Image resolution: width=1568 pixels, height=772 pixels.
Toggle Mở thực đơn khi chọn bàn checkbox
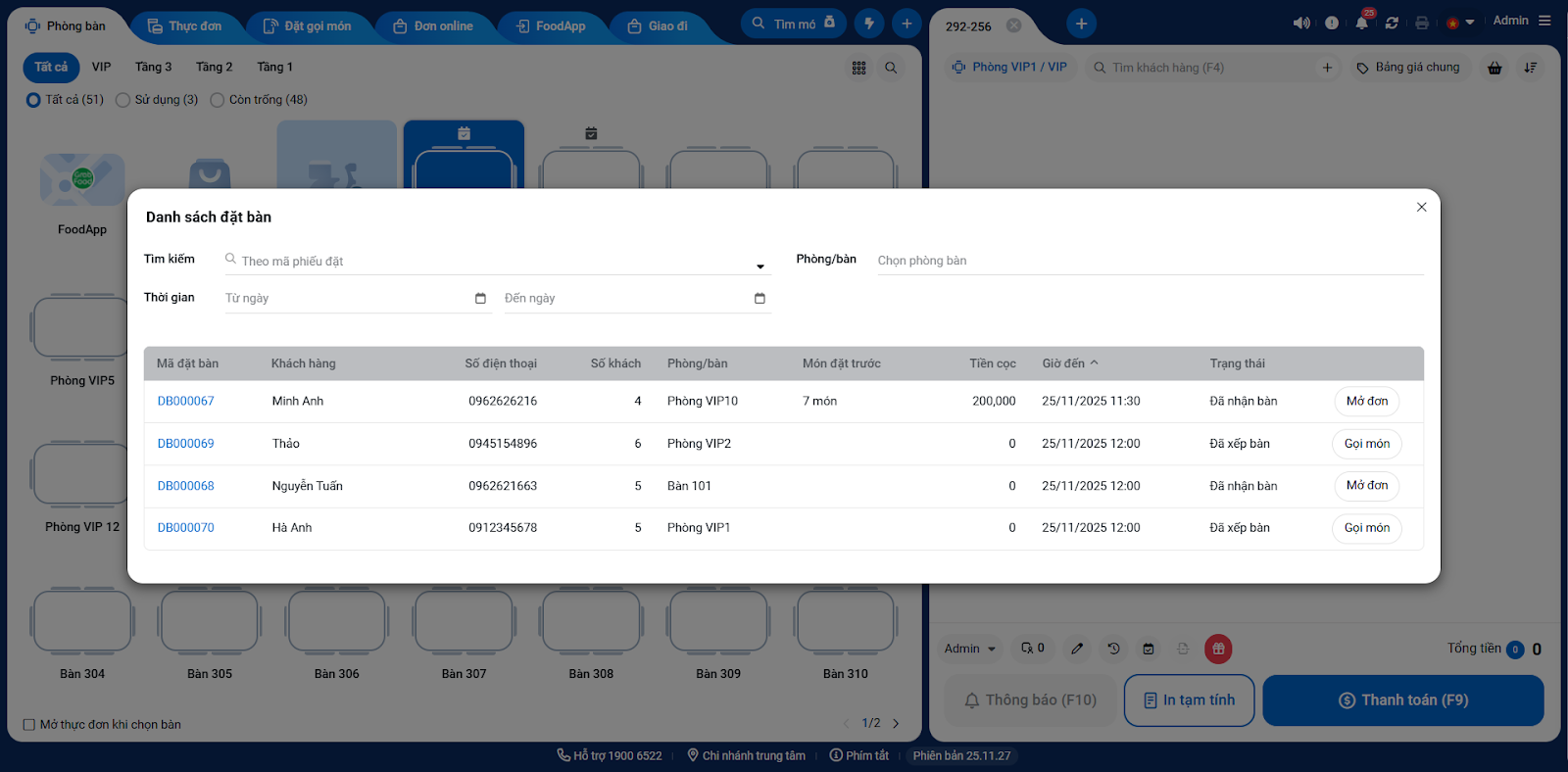(x=28, y=725)
